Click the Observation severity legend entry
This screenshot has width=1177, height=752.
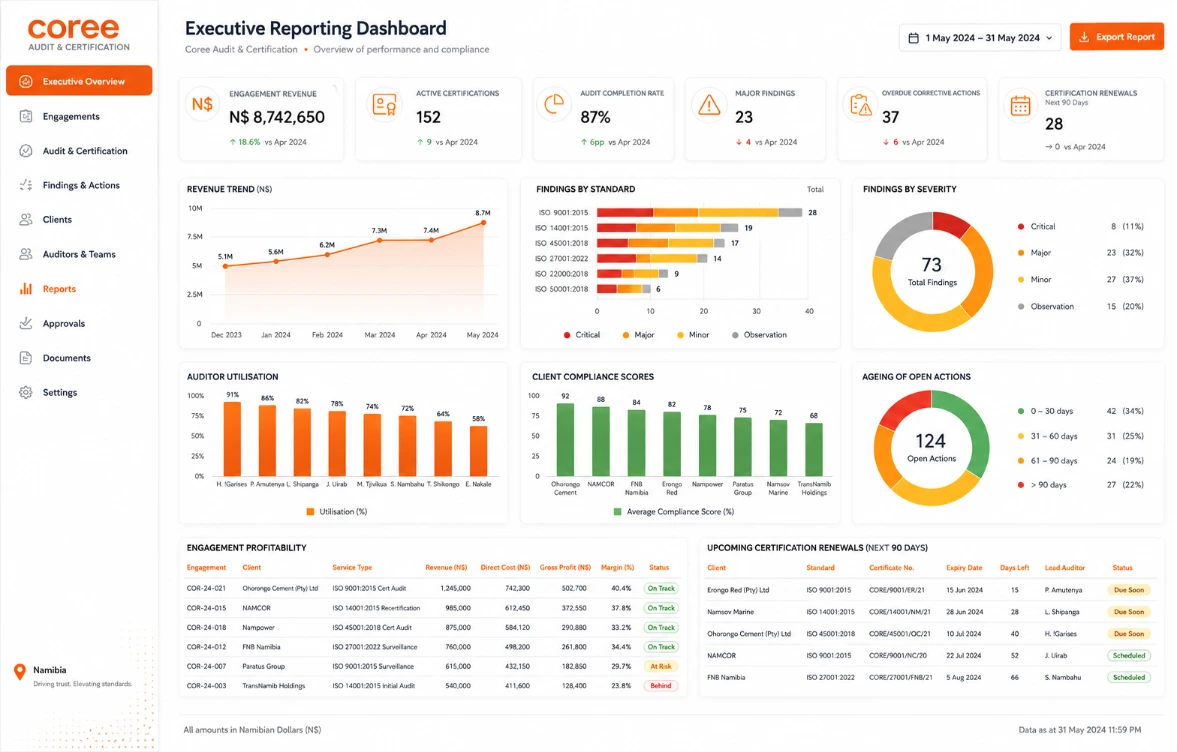click(x=1079, y=306)
